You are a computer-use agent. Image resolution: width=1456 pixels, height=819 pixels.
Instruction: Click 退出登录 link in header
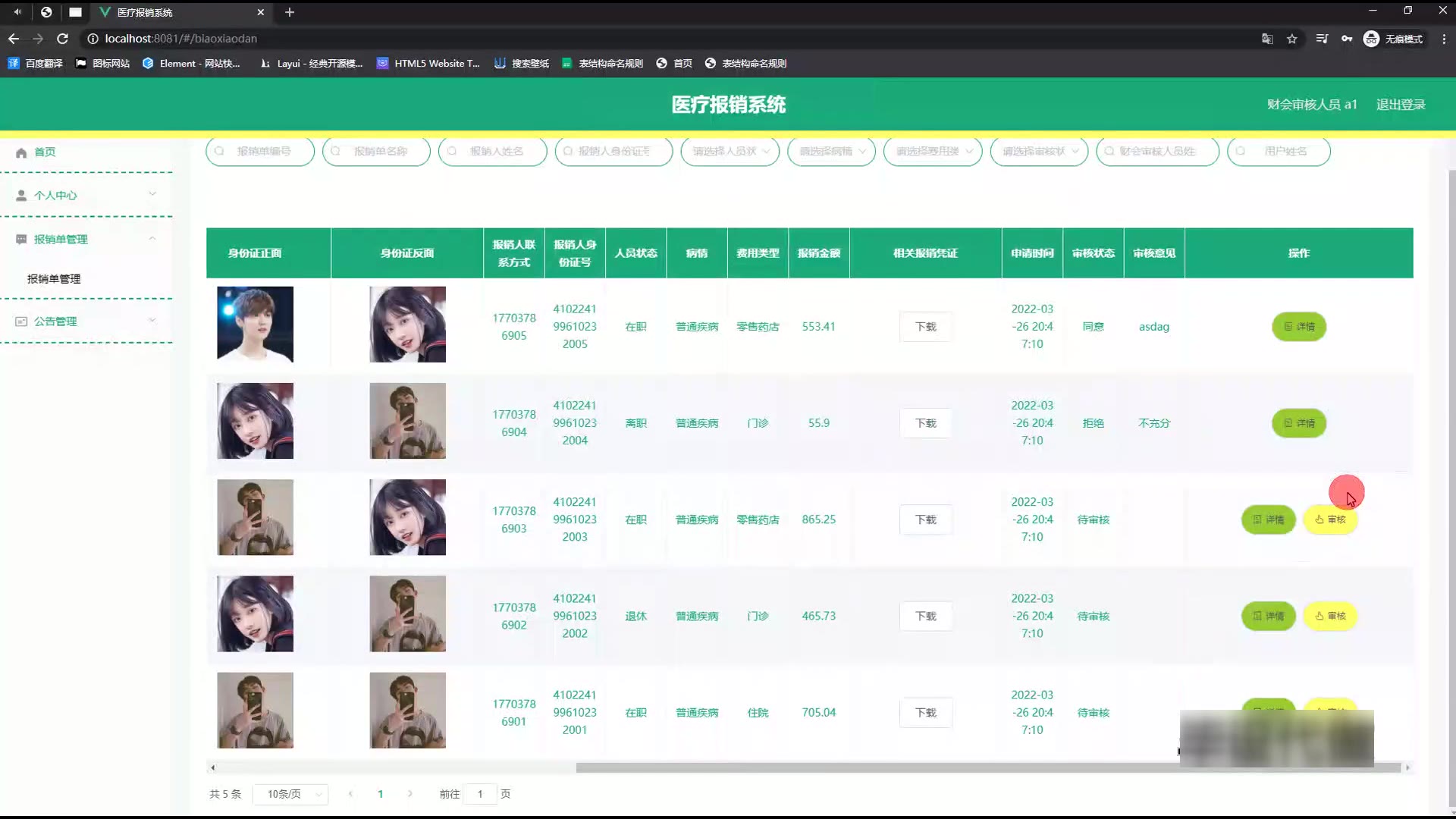(x=1401, y=105)
